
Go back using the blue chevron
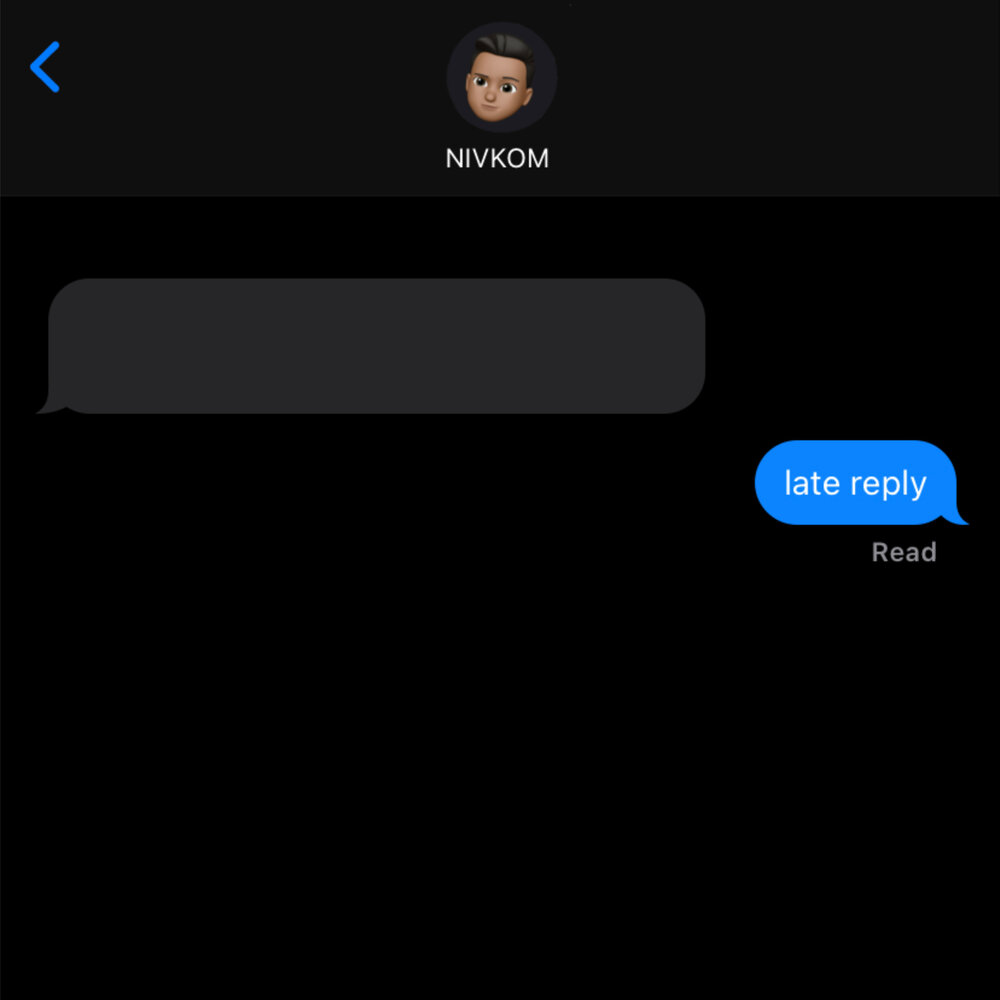45,67
